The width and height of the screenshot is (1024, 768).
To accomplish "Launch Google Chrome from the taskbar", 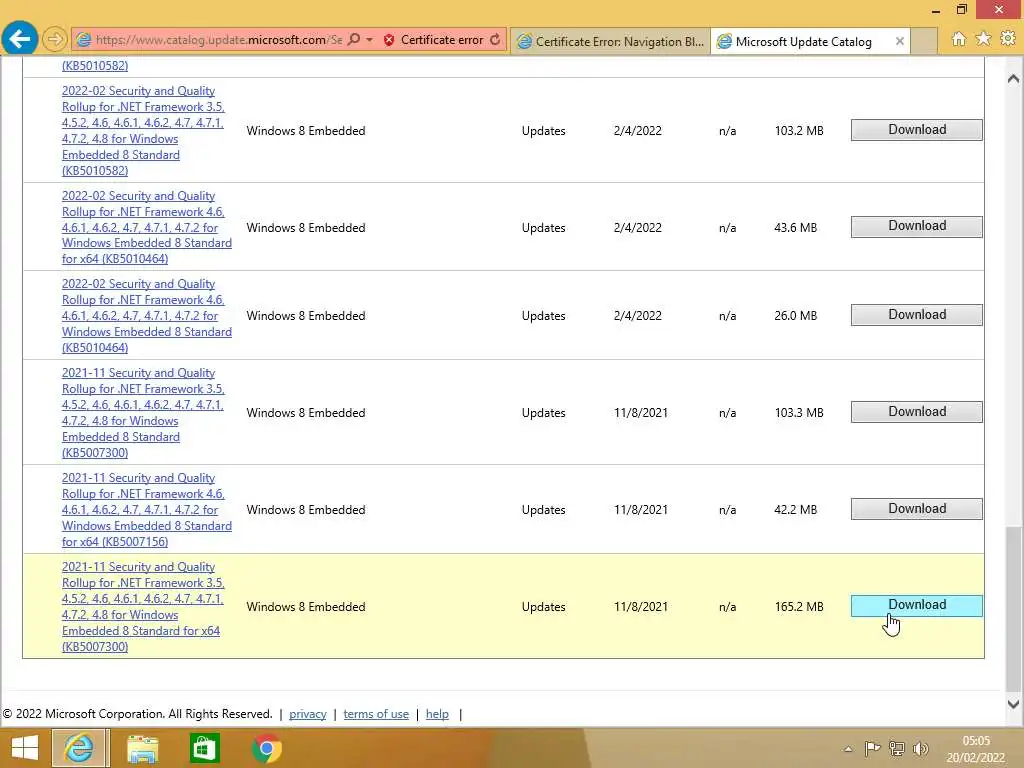I will (x=266, y=748).
